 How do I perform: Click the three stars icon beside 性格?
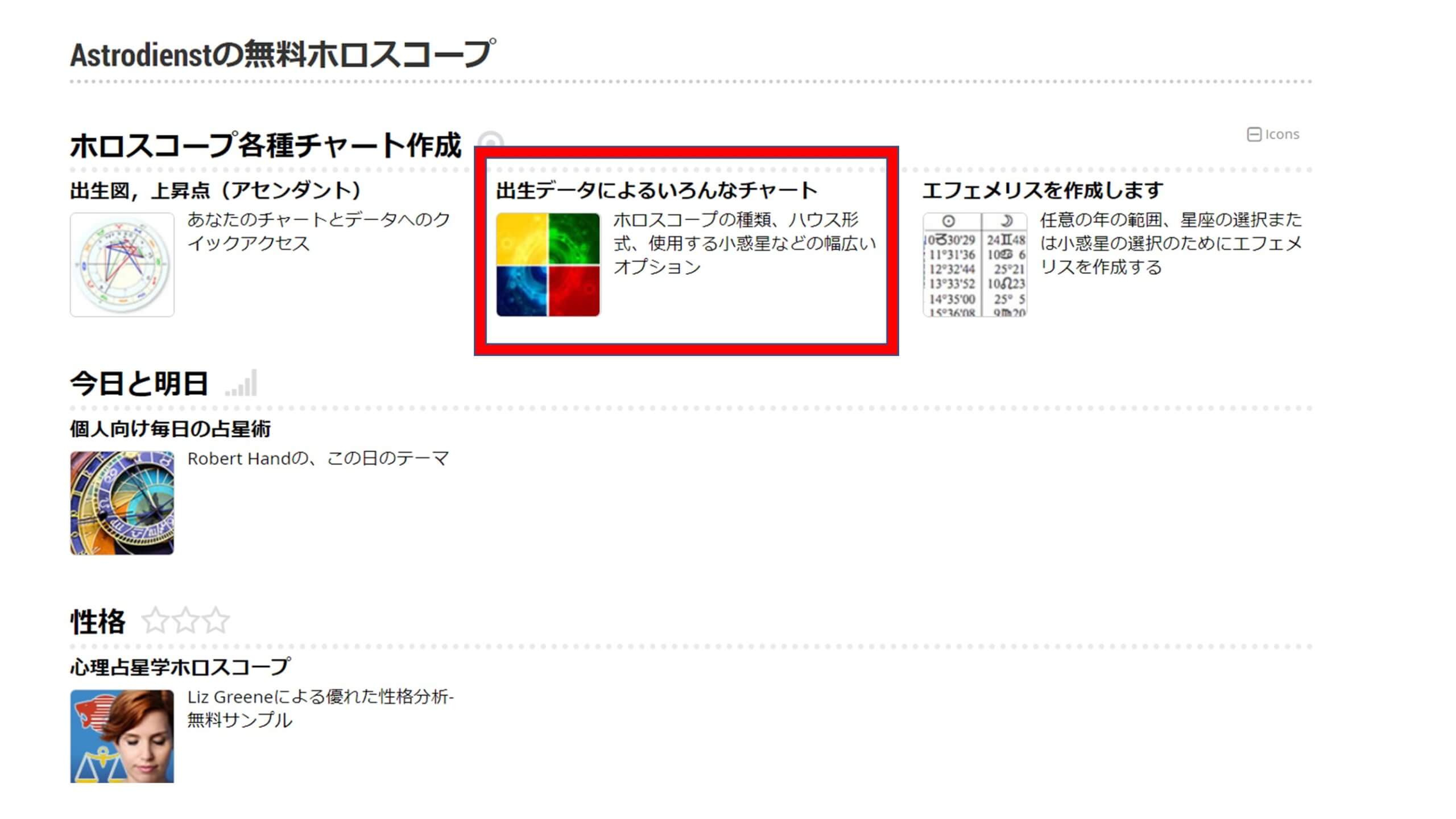(185, 621)
